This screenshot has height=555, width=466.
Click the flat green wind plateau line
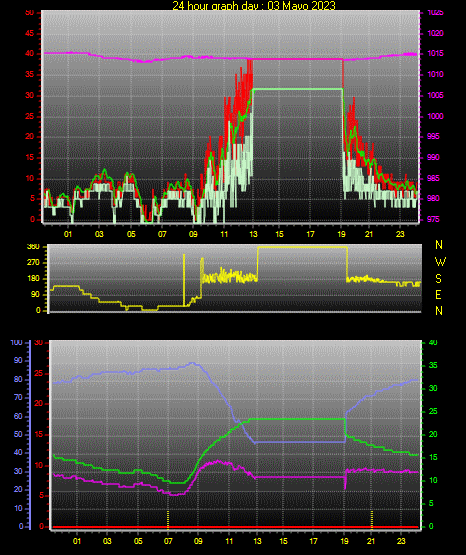[297, 89]
